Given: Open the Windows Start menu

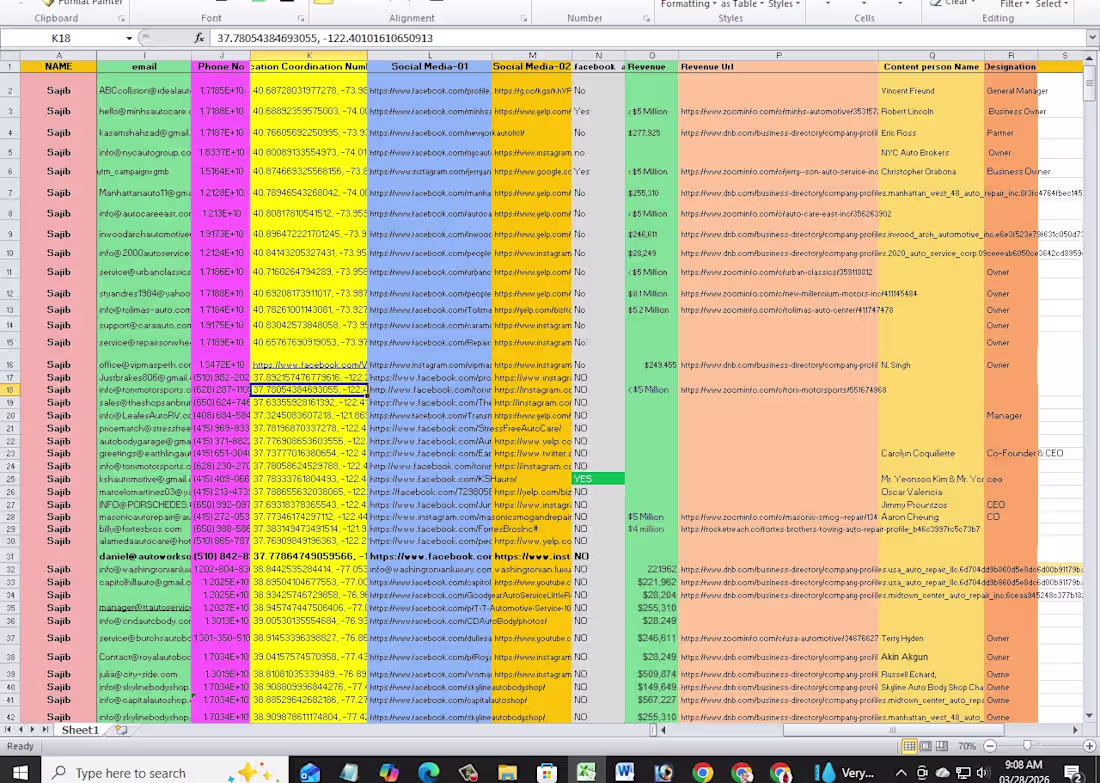Looking at the screenshot, I should [20, 772].
